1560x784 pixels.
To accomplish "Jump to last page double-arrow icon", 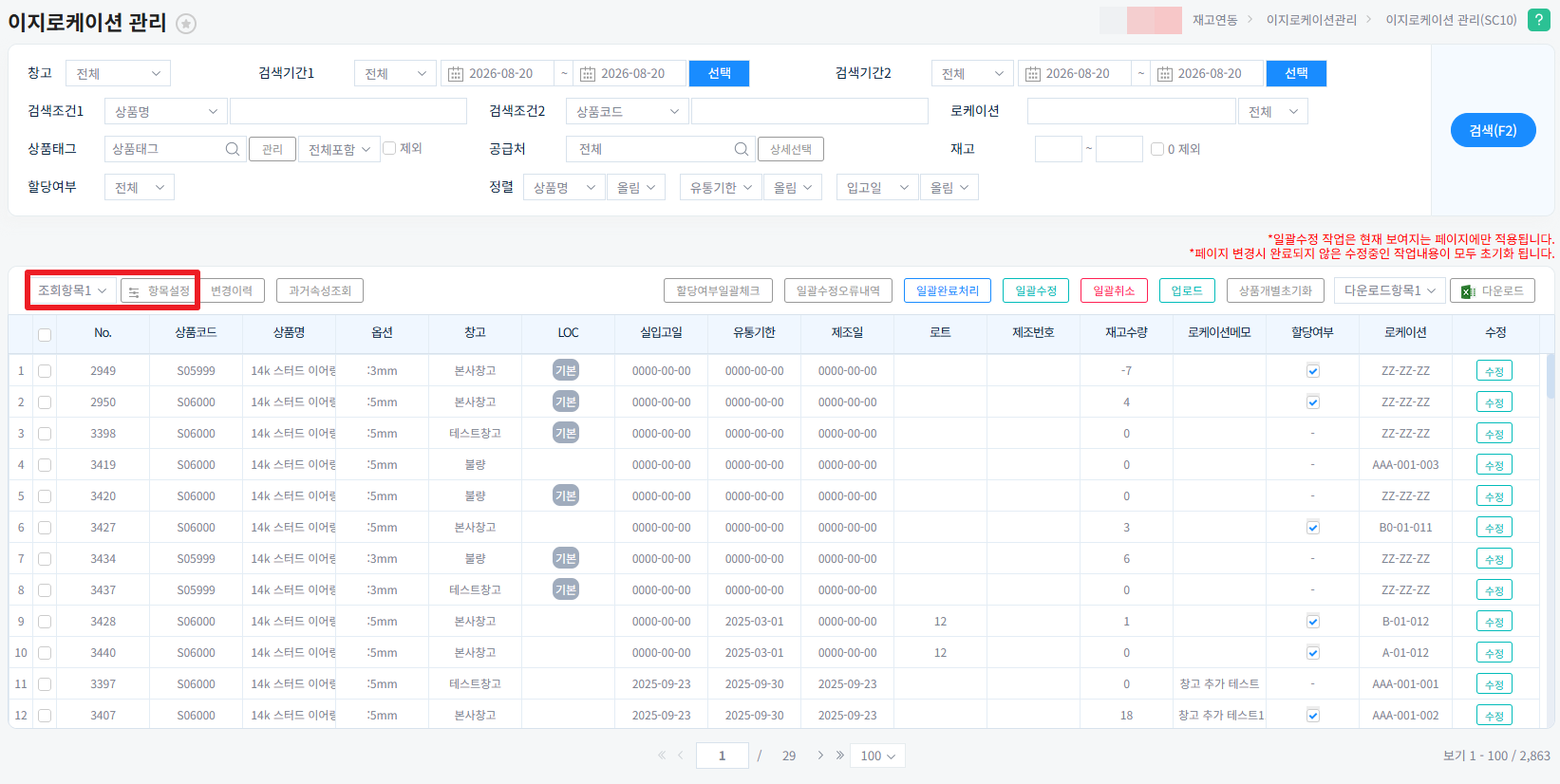I will point(839,756).
